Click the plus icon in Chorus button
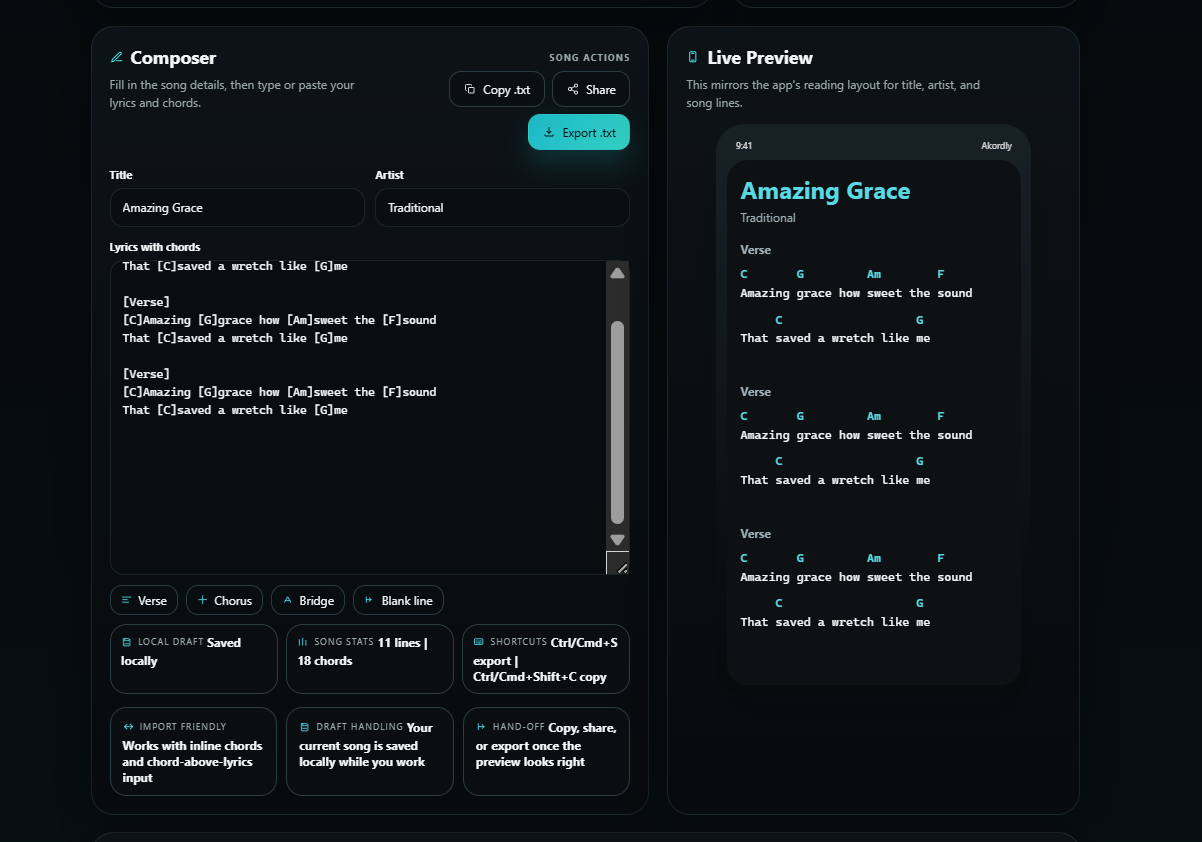This screenshot has height=842, width=1202. point(203,600)
